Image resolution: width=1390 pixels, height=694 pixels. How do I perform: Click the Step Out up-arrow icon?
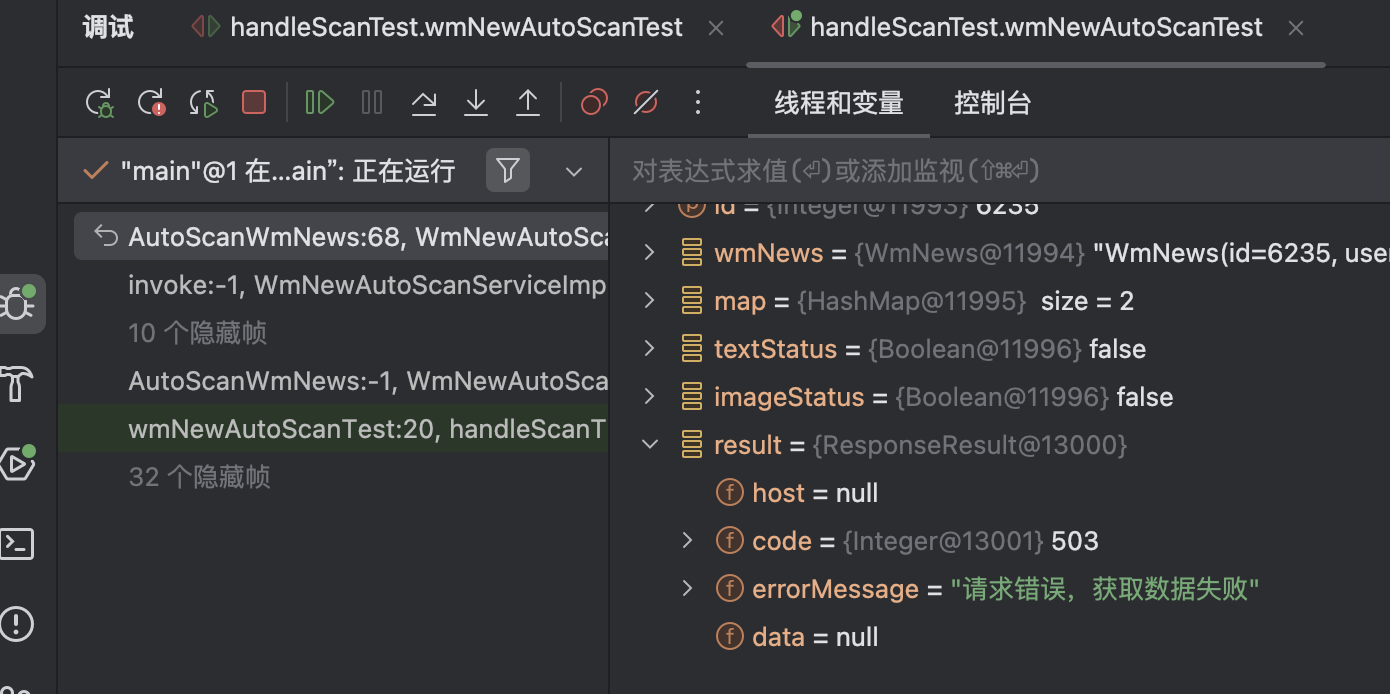[x=528, y=102]
